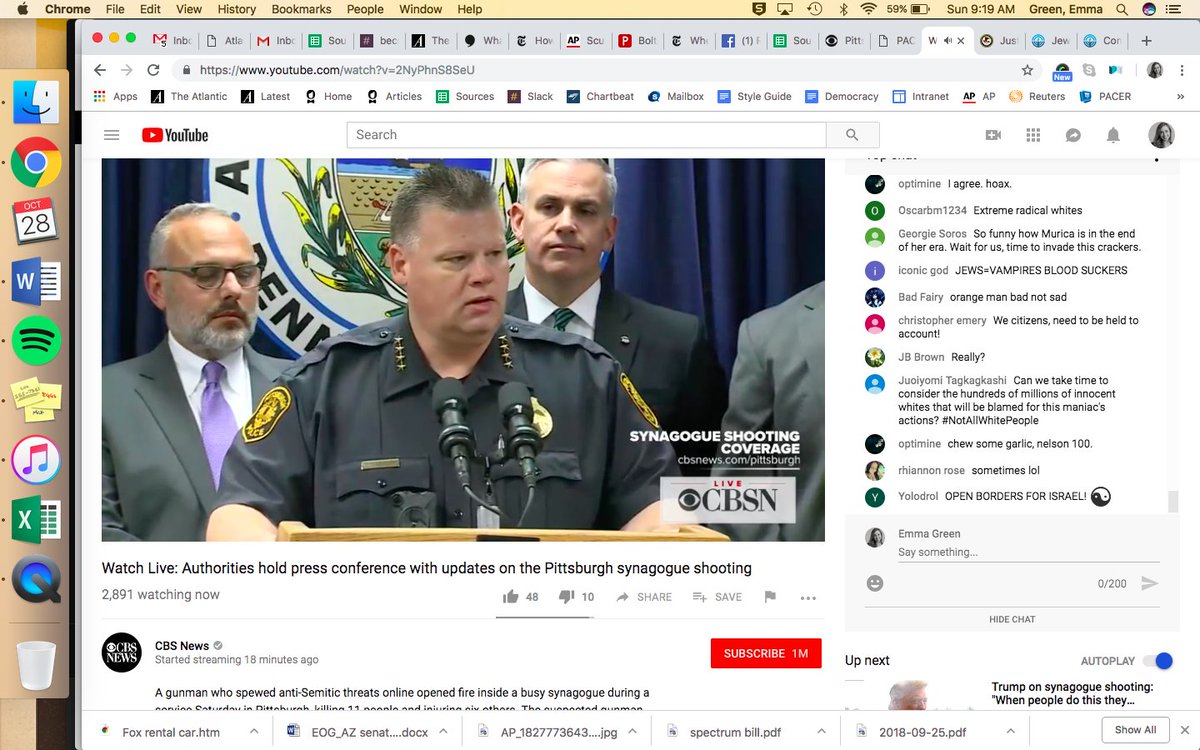Viewport: 1200px width, 750px height.
Task: Open the Wi-Fi status menu
Action: [867, 9]
